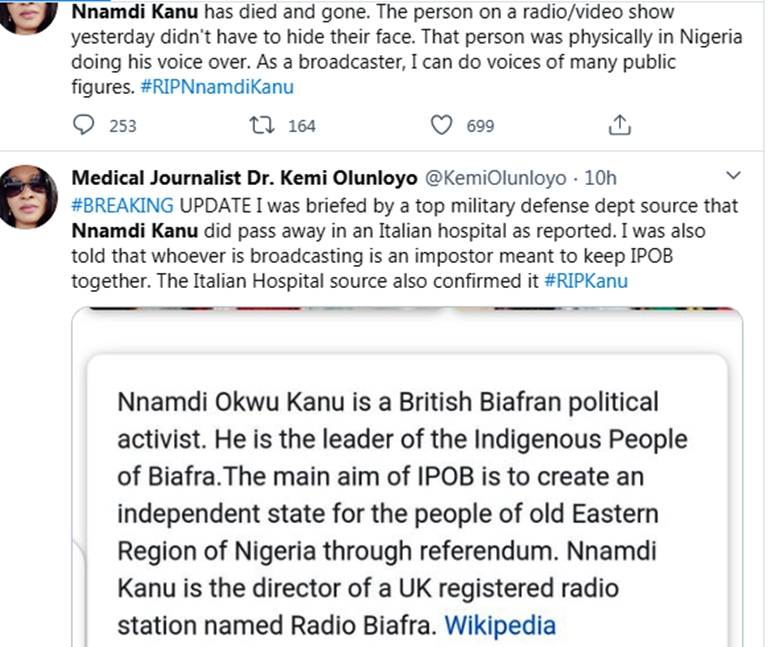Click the Wikipedia link in the image
The height and width of the screenshot is (647, 770).
click(499, 626)
